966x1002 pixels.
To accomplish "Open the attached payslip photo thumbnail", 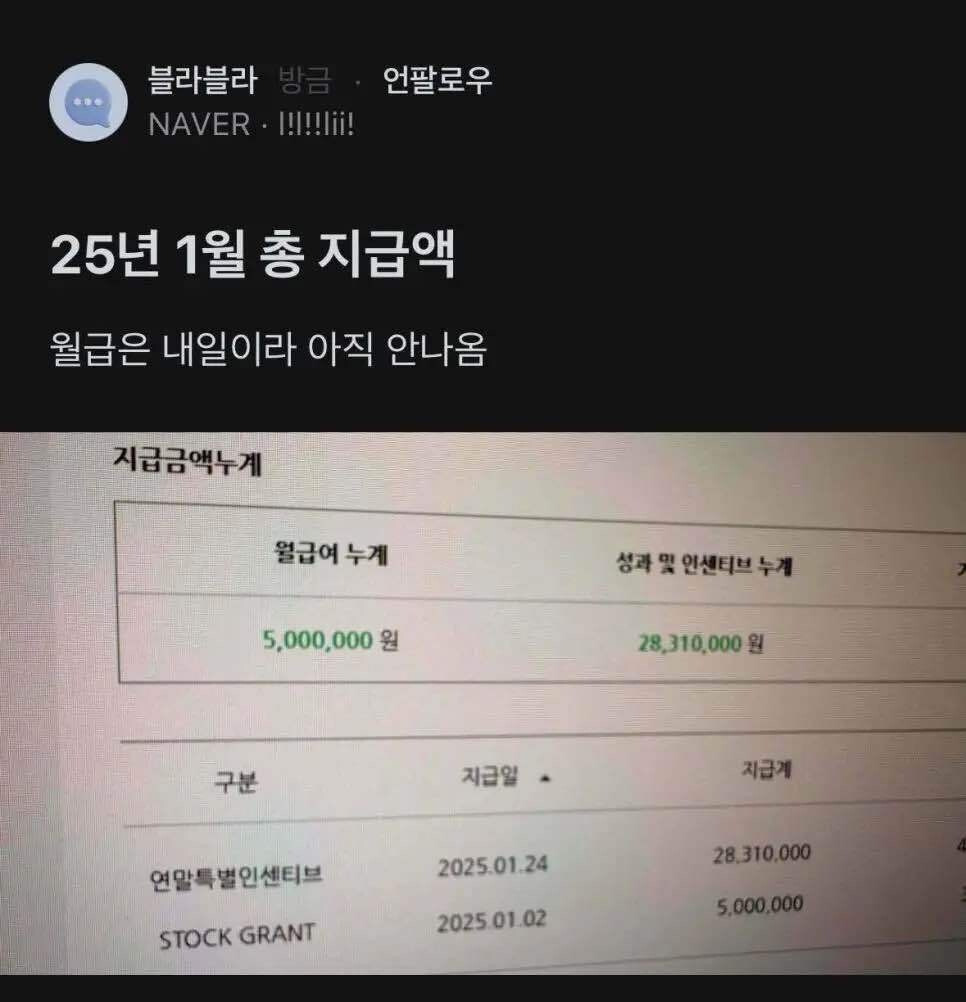I will point(483,703).
